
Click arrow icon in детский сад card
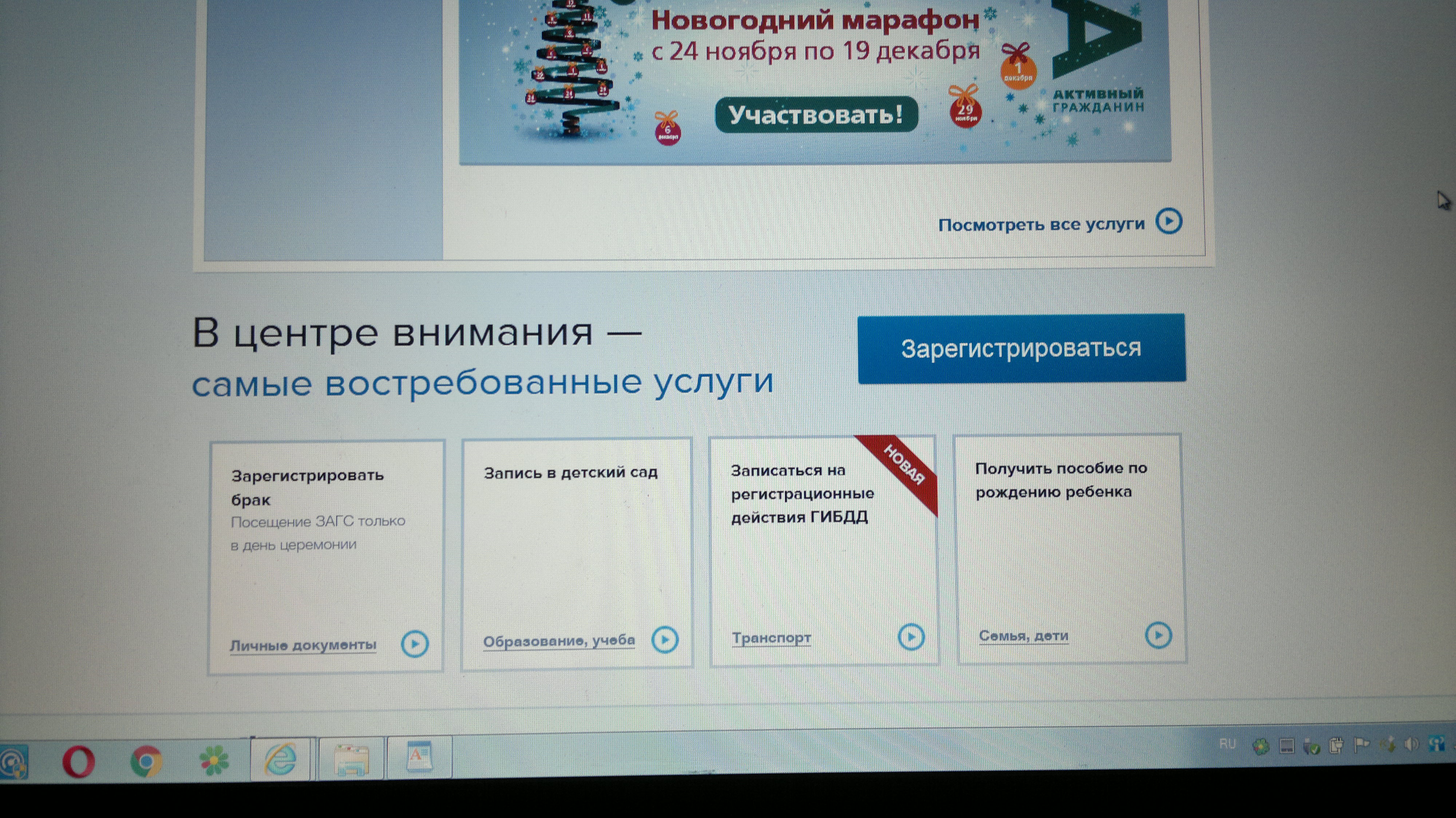(x=665, y=639)
